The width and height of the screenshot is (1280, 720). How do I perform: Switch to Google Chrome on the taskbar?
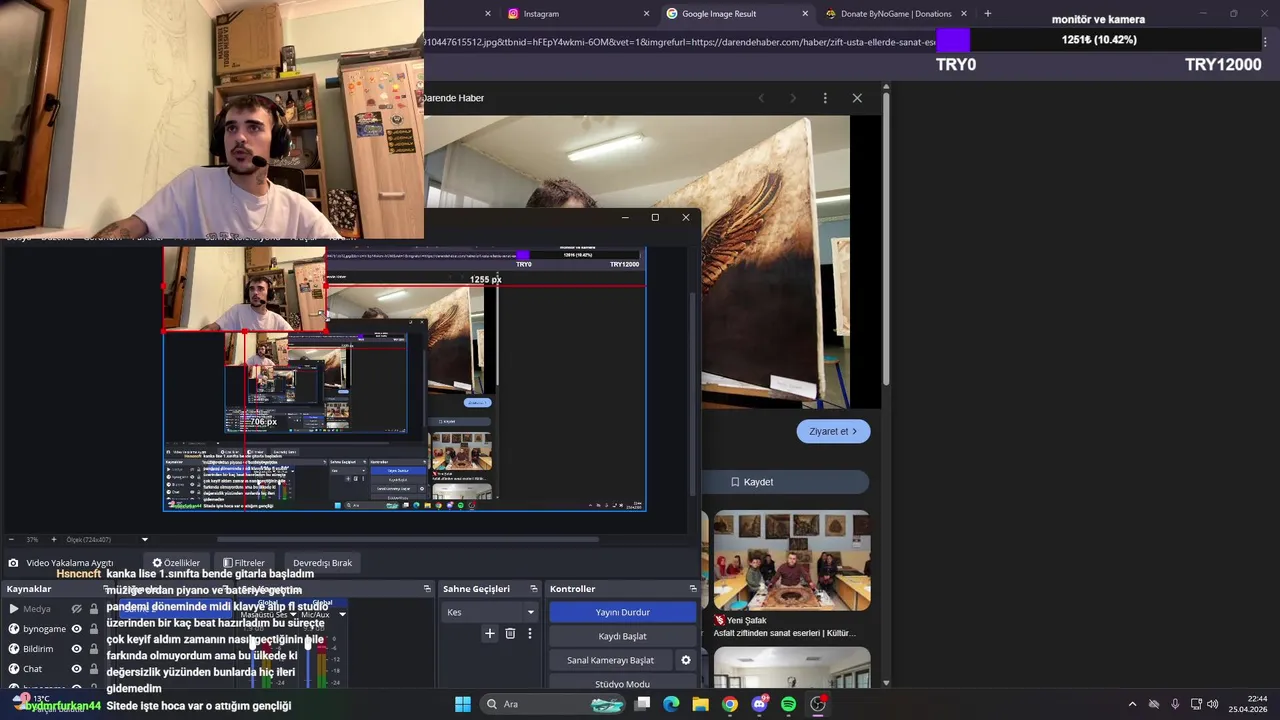[x=730, y=704]
